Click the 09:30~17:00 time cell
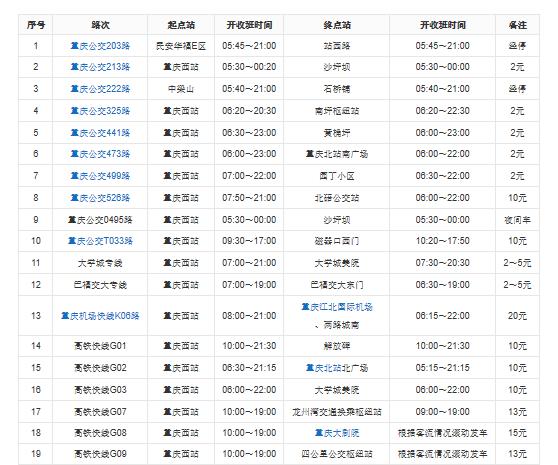 pos(249,241)
